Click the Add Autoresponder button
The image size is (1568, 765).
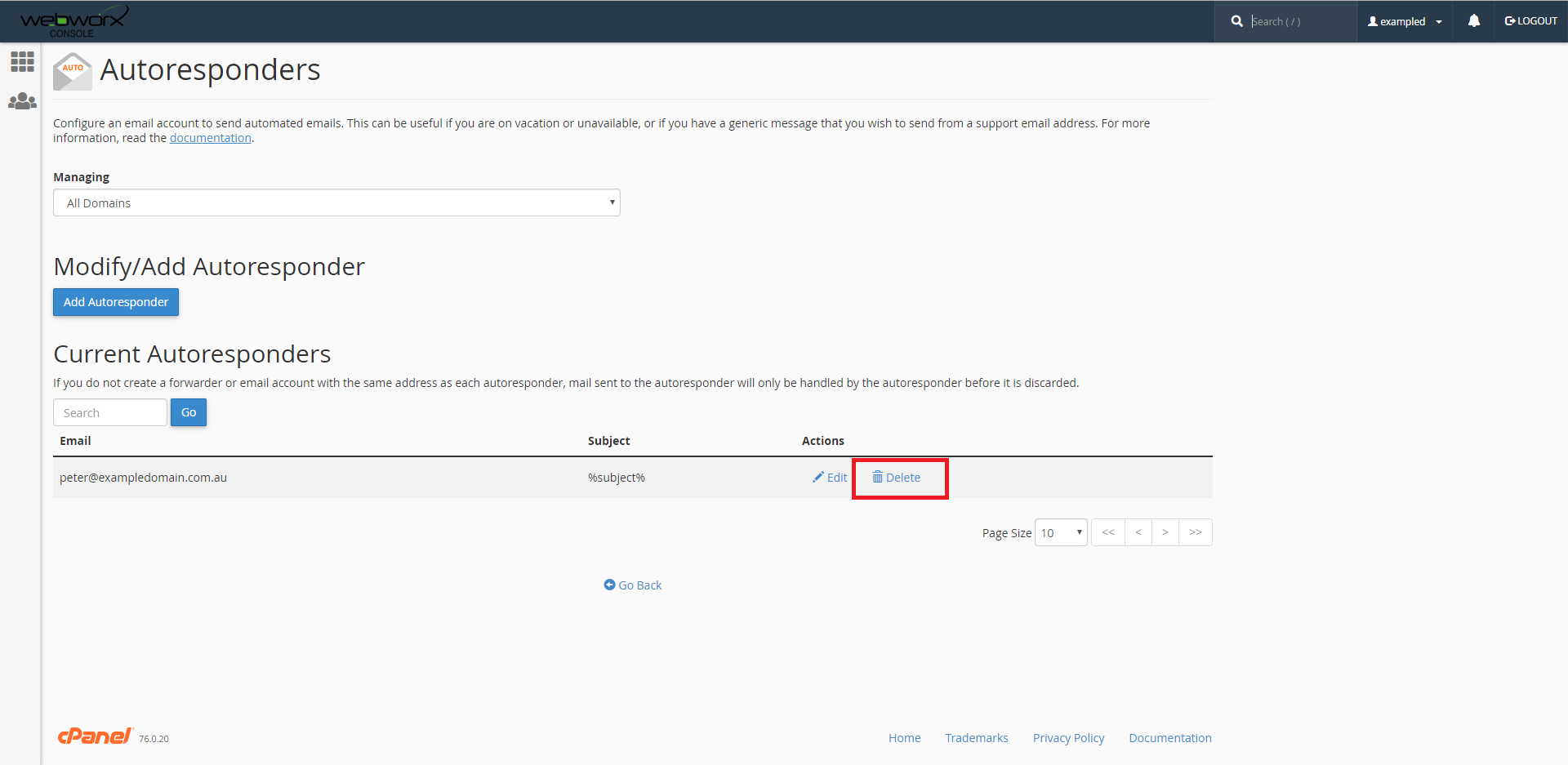[x=116, y=302]
